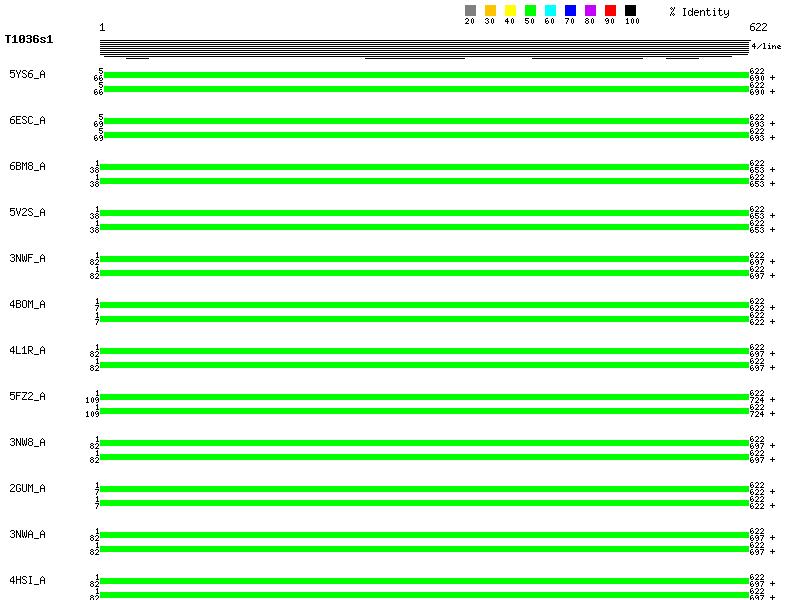Click the plus sign beside 4L1R_A's first row

click(x=772, y=354)
